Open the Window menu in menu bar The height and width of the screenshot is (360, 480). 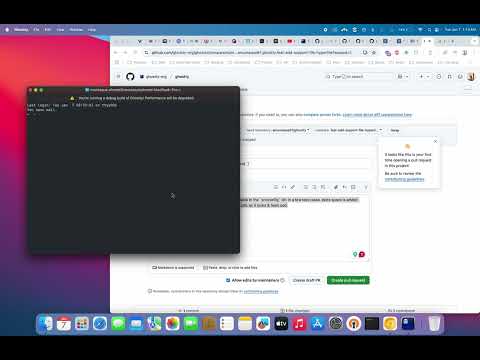click(76, 30)
